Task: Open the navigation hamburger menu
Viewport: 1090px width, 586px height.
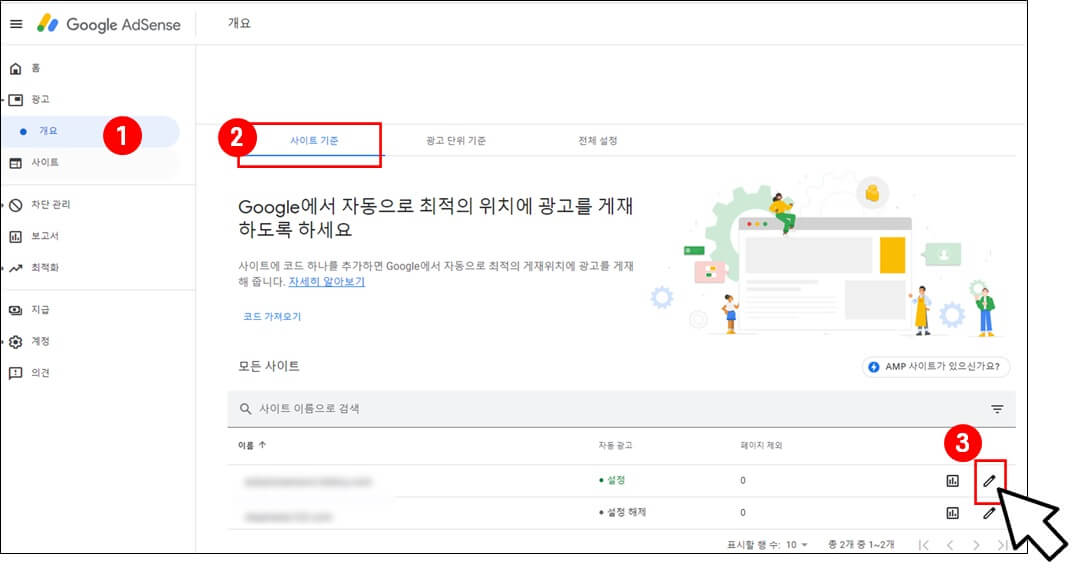Action: tap(16, 23)
